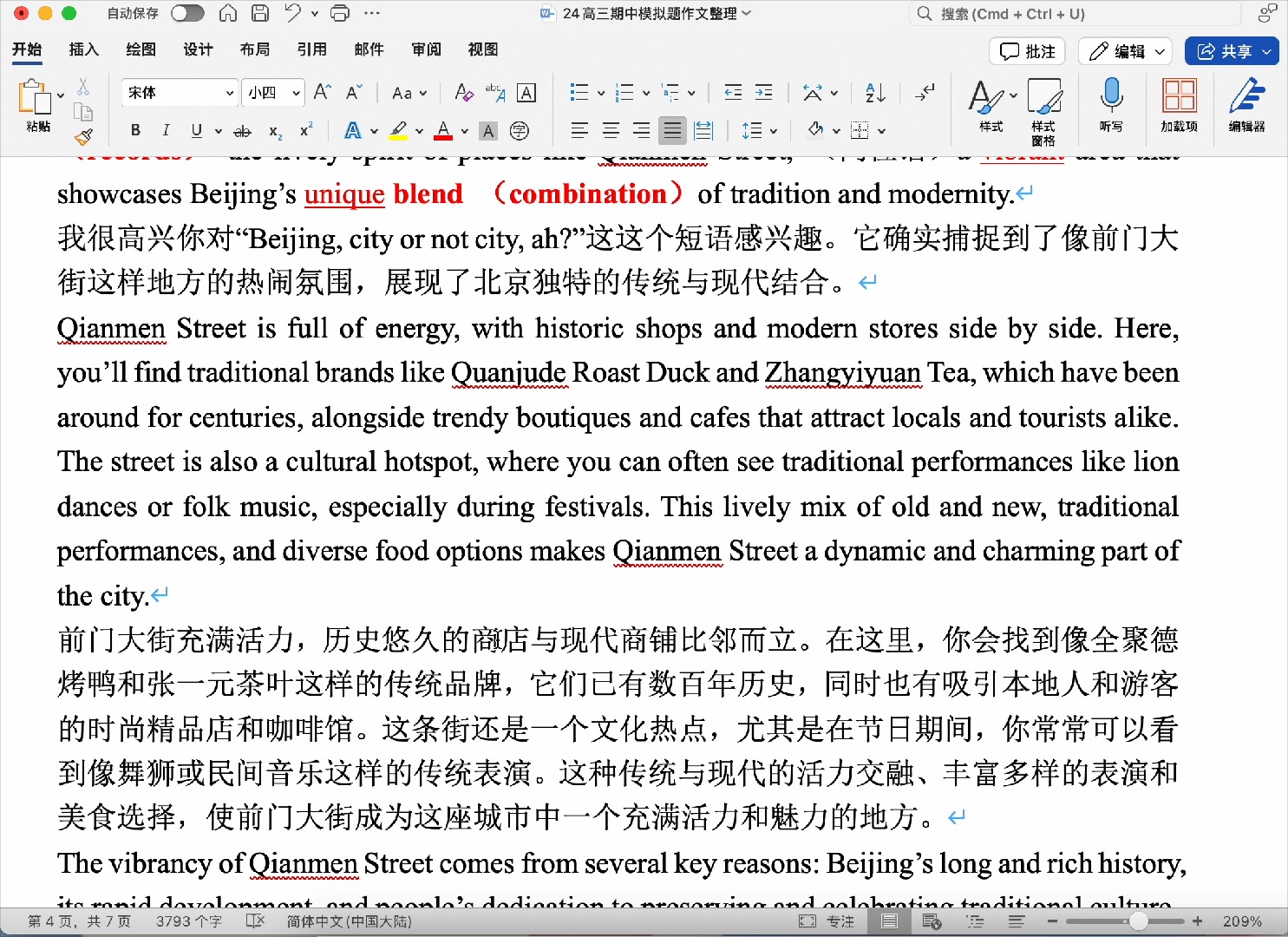Toggle Subscript formatting

coord(275,132)
